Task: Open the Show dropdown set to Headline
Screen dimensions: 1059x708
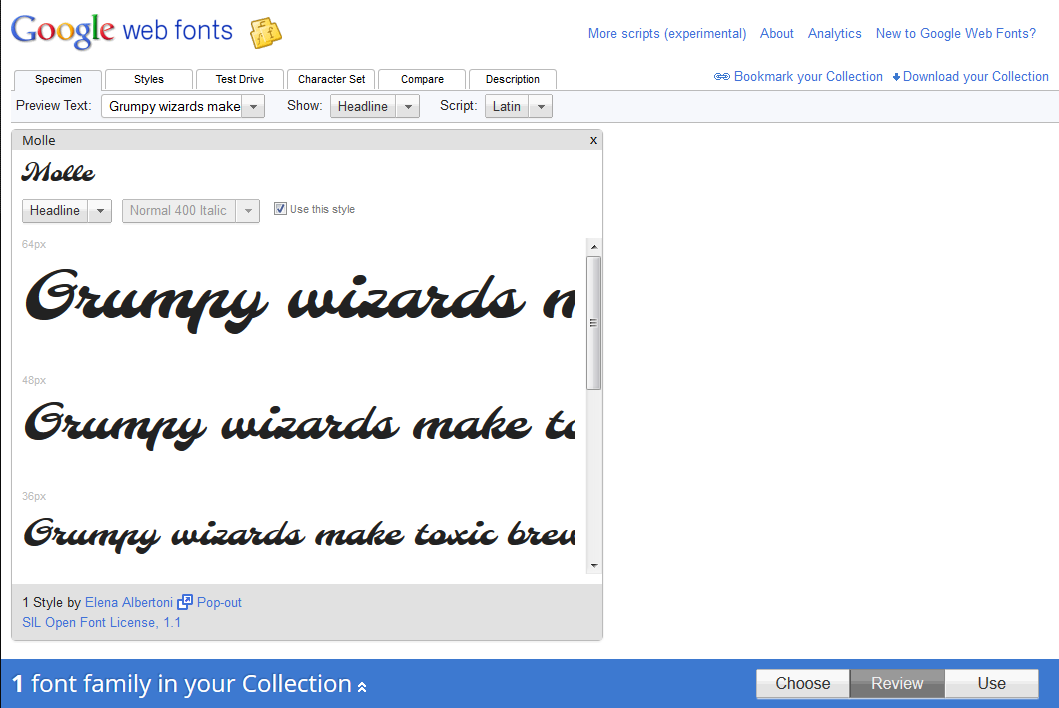Action: (x=406, y=105)
